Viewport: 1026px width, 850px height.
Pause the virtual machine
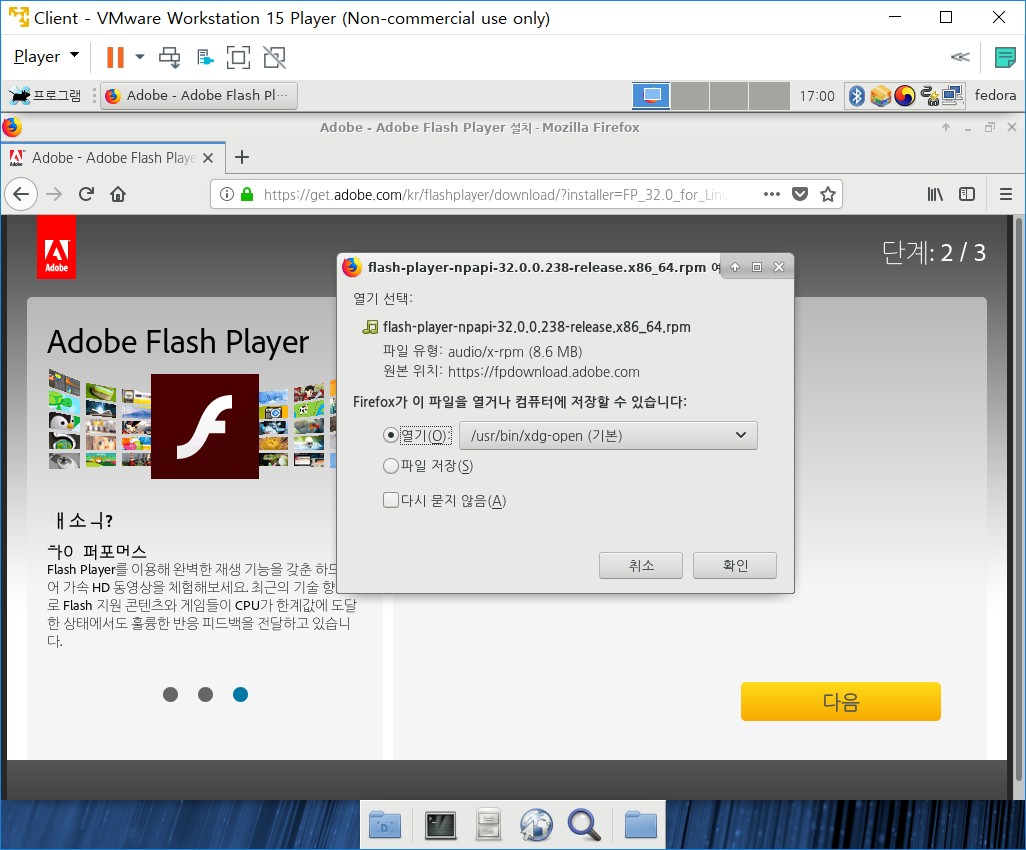(115, 58)
